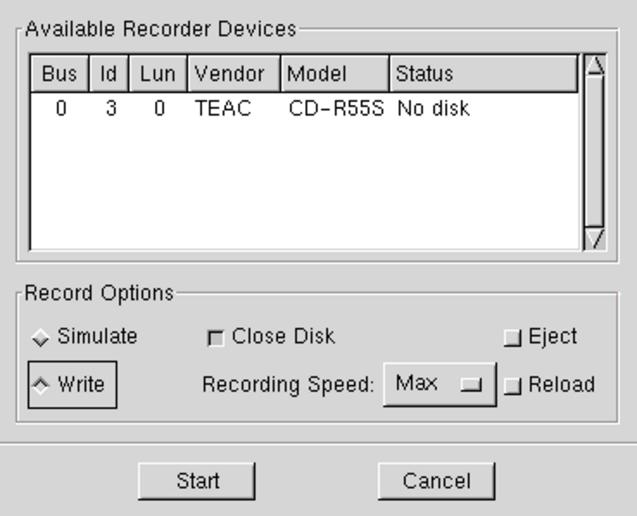Click the Lun column header
This screenshot has width=637, height=516.
(x=158, y=74)
